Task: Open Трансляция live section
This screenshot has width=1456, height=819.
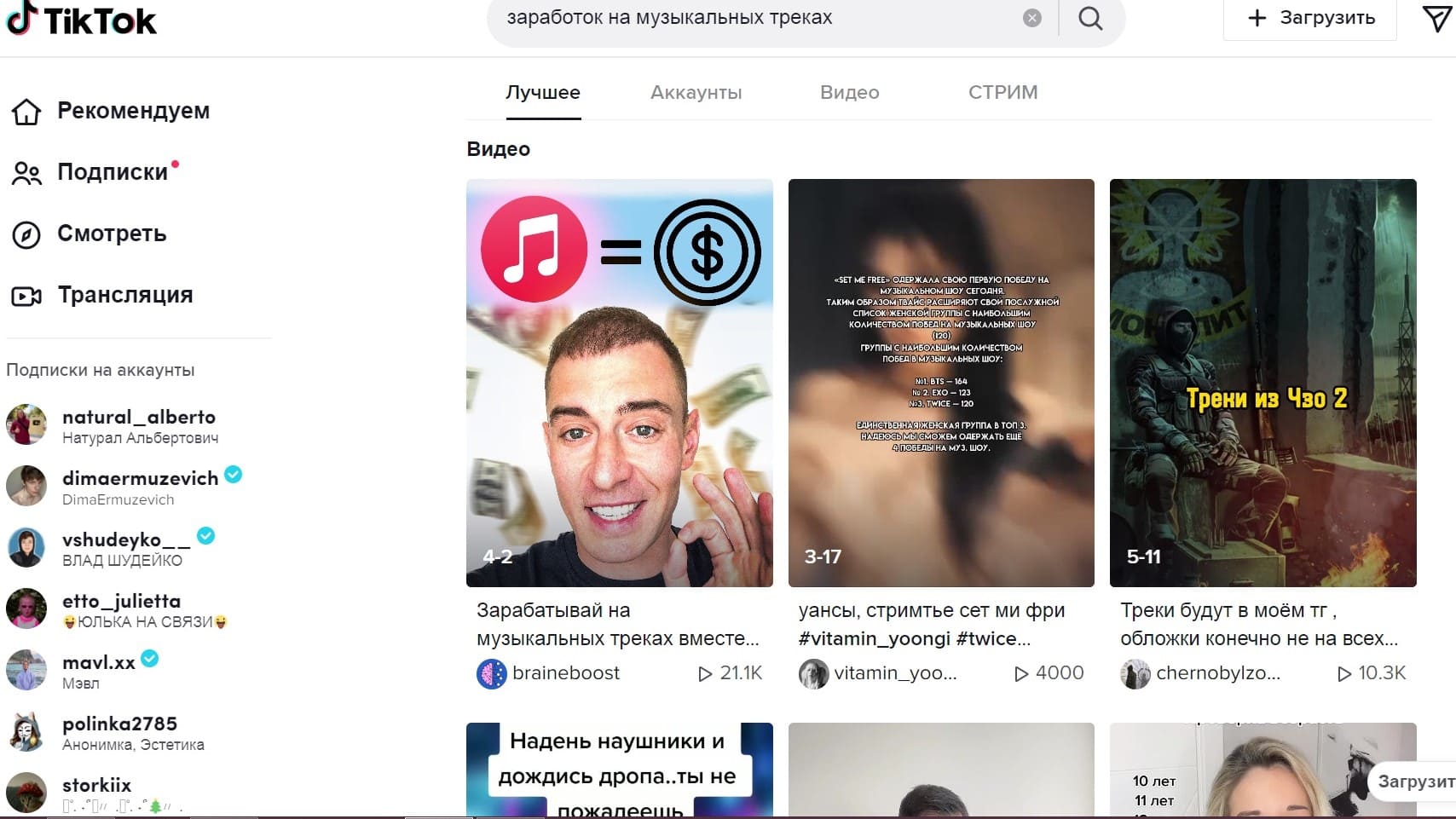Action: click(x=102, y=295)
